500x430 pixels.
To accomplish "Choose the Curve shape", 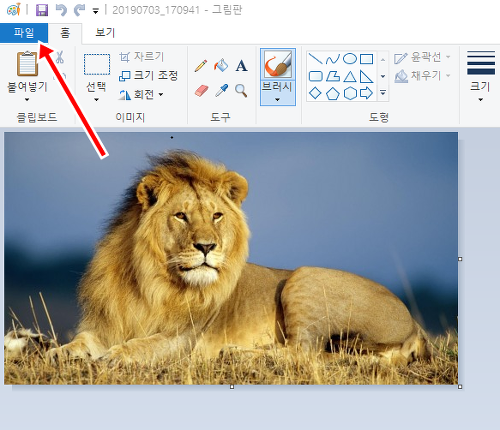I will [x=333, y=59].
